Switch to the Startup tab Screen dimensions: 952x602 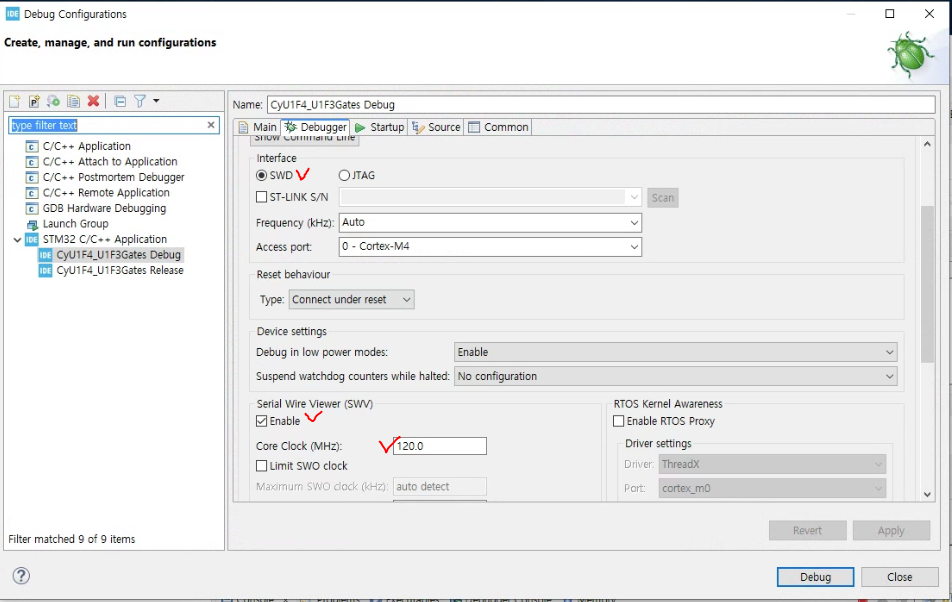coord(379,127)
